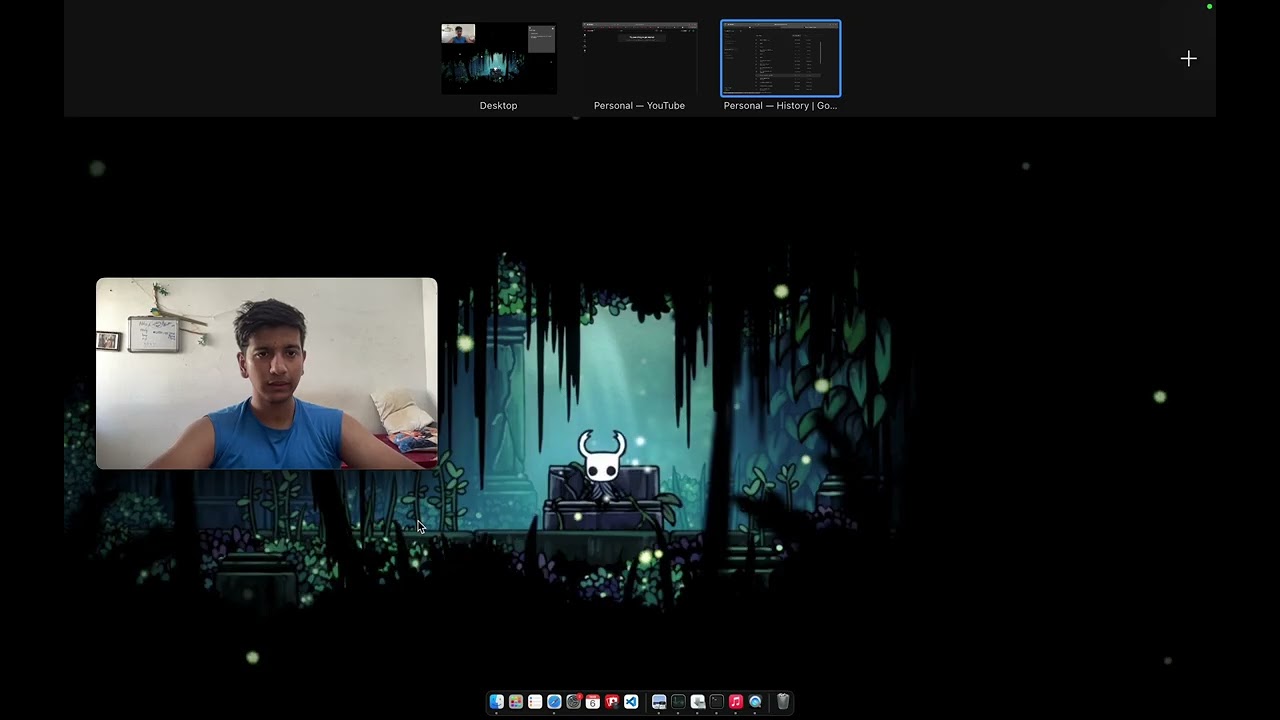The width and height of the screenshot is (1280, 720).
Task: Launch Safari from the Dock
Action: click(554, 702)
